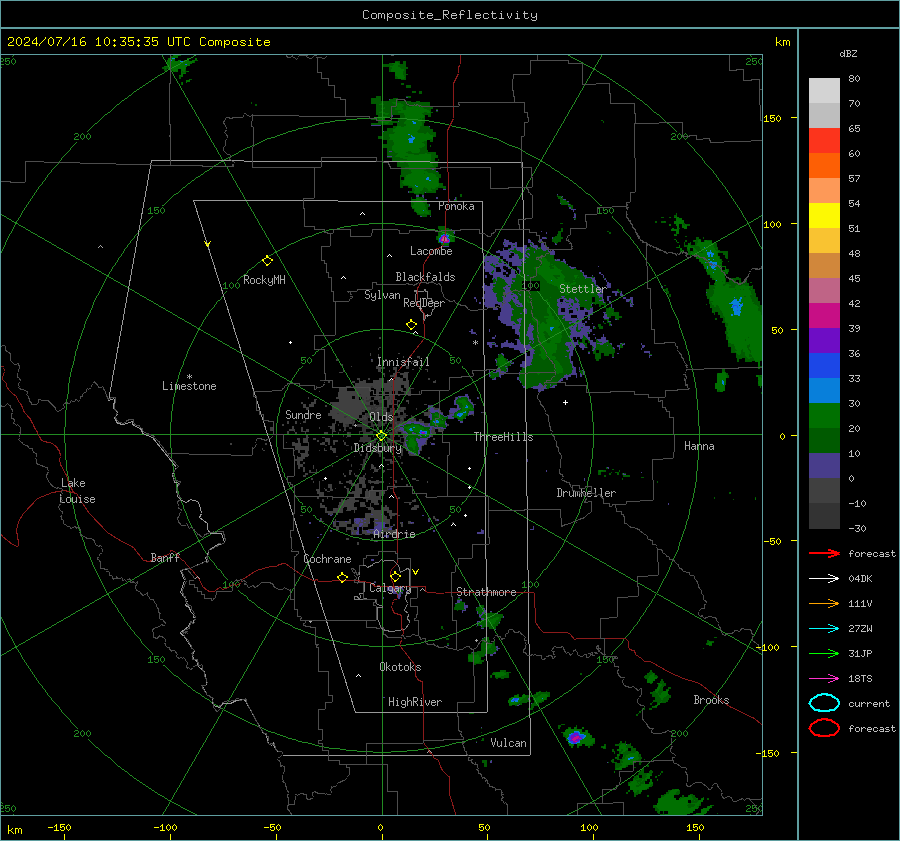Select the yellow 54-51 dBZ swatch
Viewport: 900px width, 841px height.
pos(824,216)
